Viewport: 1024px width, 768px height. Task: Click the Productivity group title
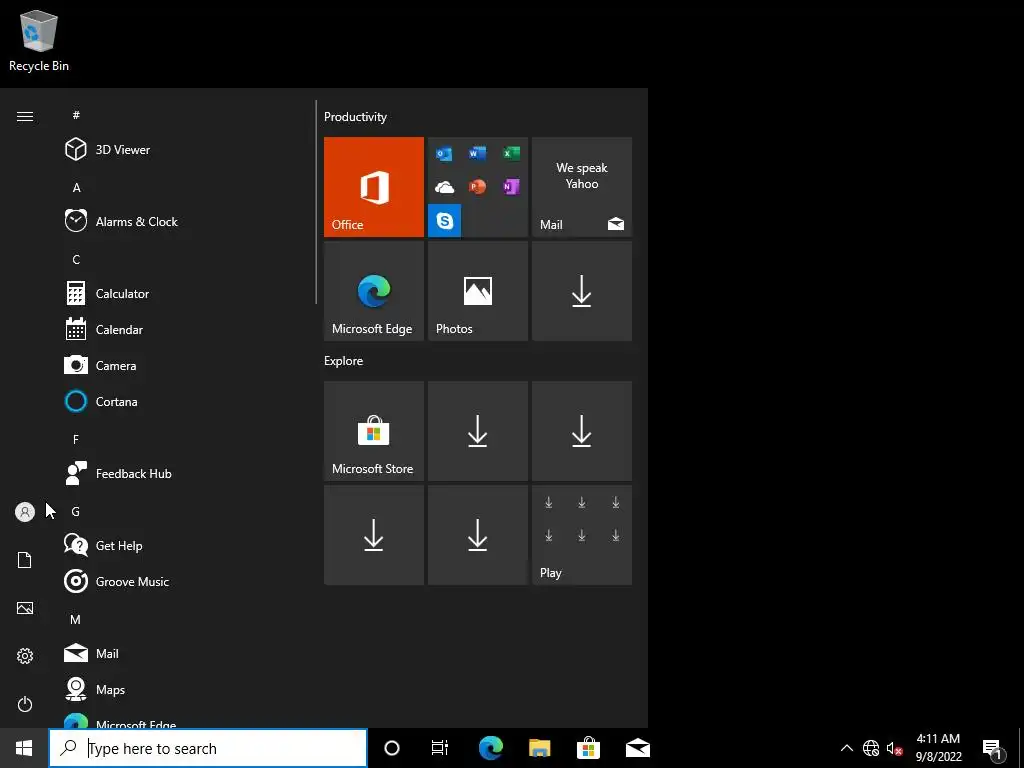click(x=355, y=117)
